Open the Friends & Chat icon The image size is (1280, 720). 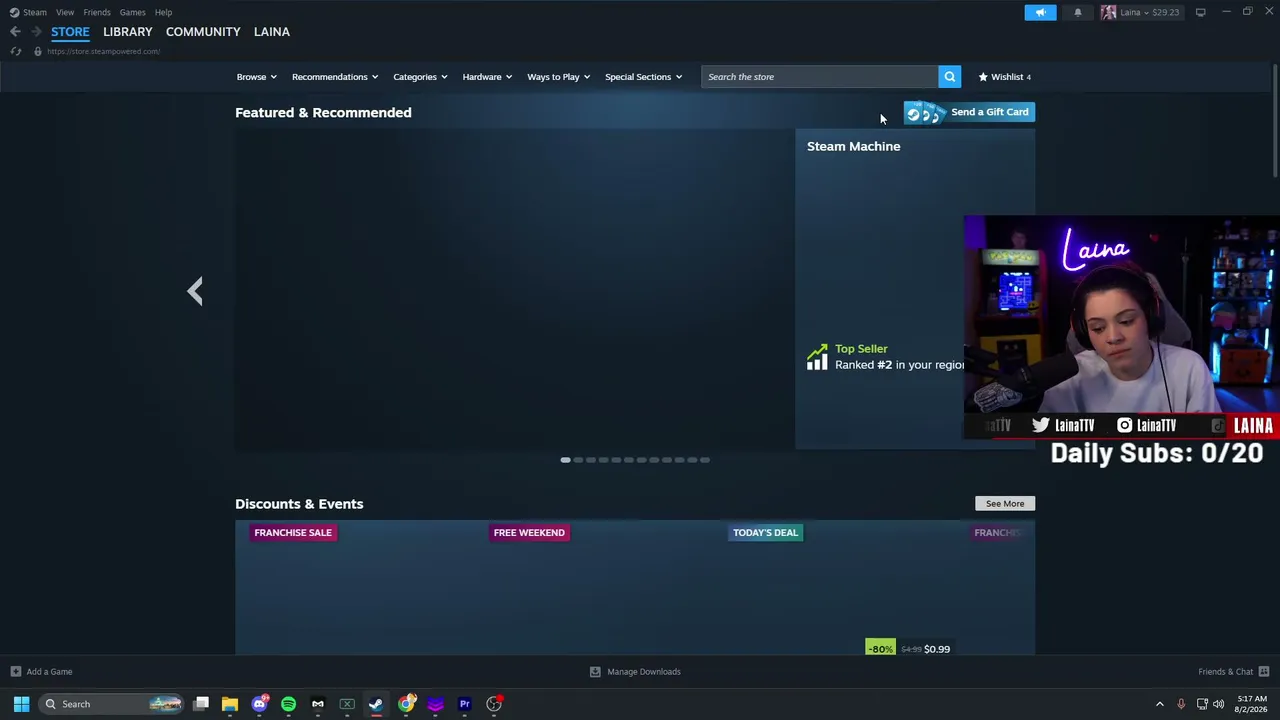pos(1264,672)
